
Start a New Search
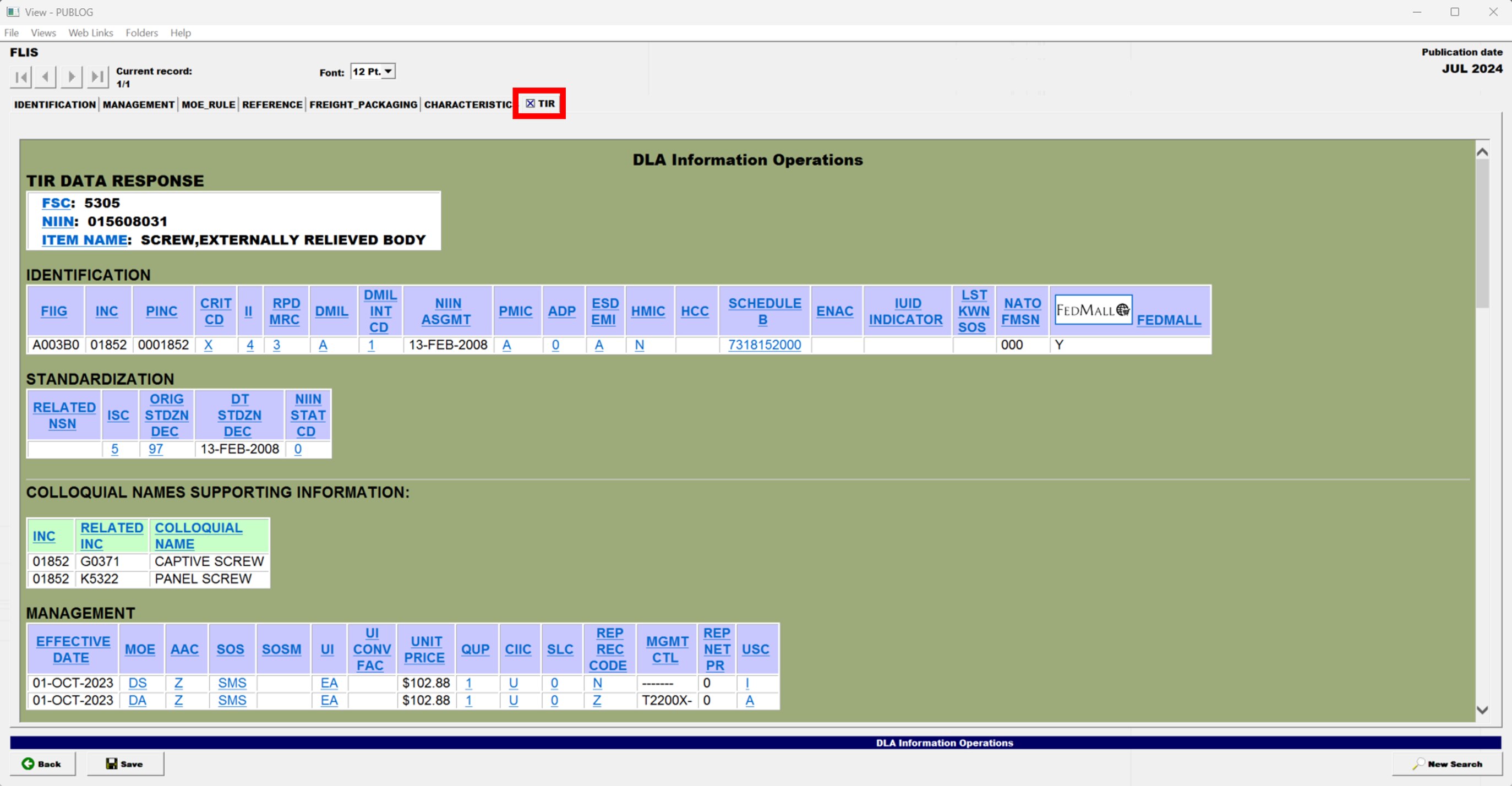click(1447, 763)
